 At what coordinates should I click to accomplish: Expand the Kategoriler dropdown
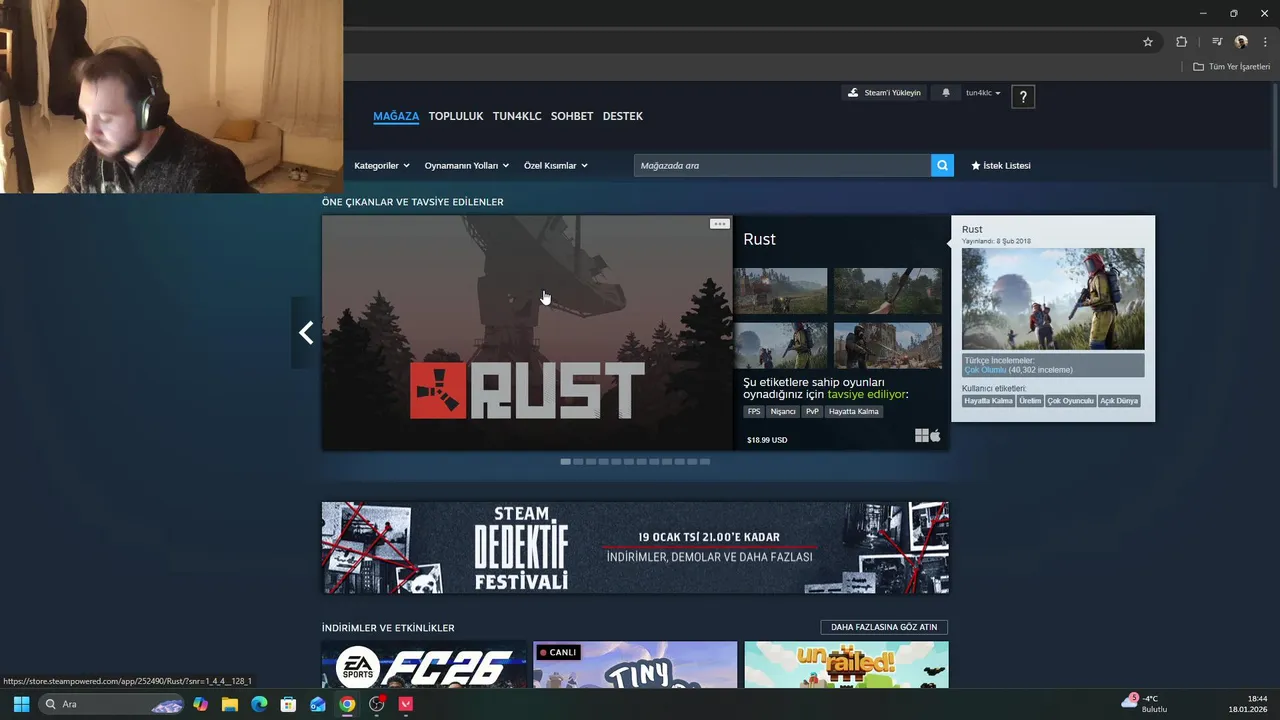pos(382,165)
